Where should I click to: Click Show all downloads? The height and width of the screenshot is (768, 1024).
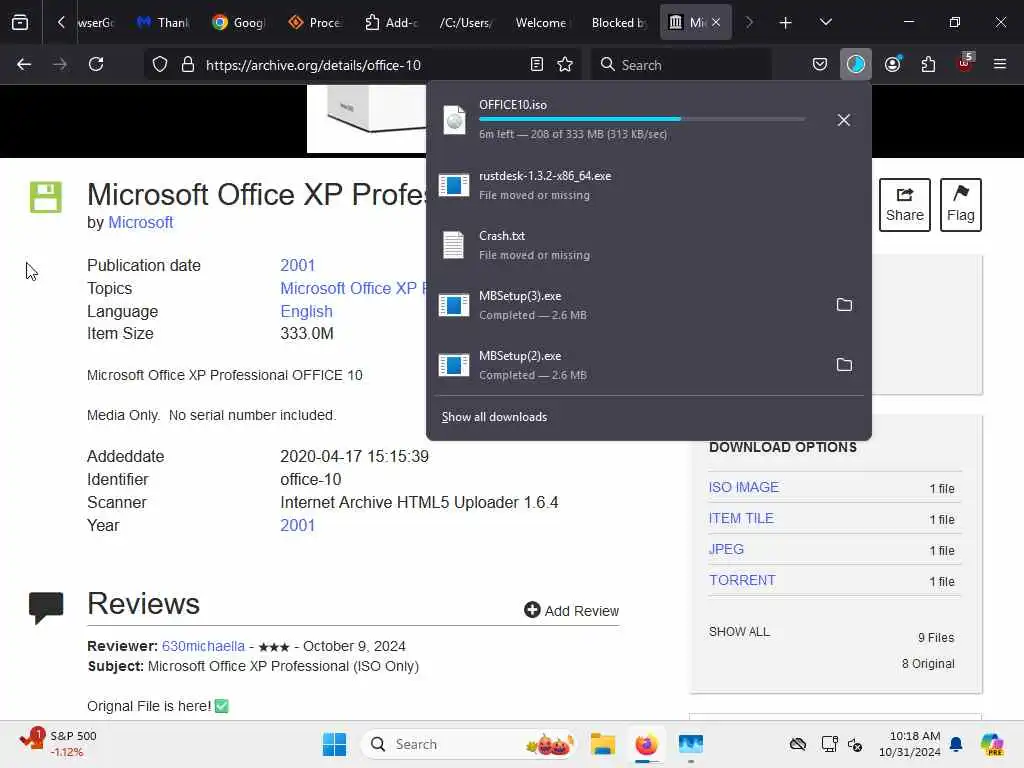click(494, 417)
